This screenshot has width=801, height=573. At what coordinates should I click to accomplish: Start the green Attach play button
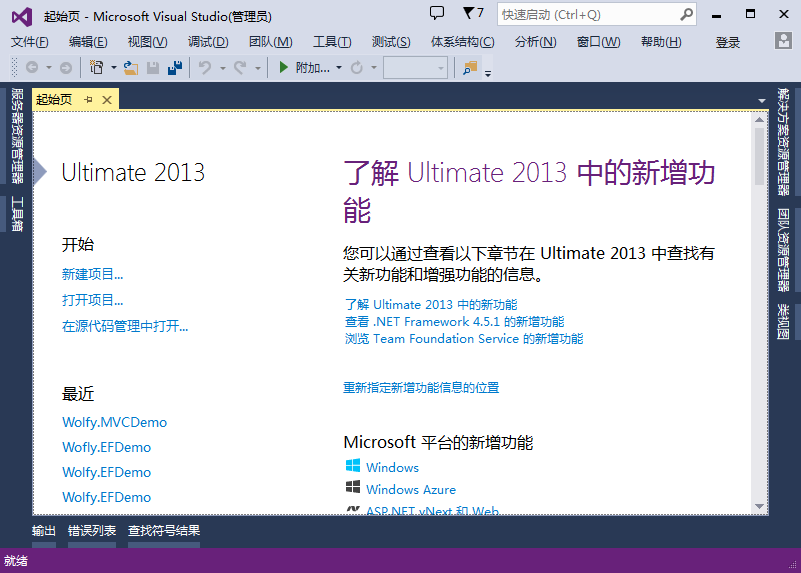(x=284, y=67)
